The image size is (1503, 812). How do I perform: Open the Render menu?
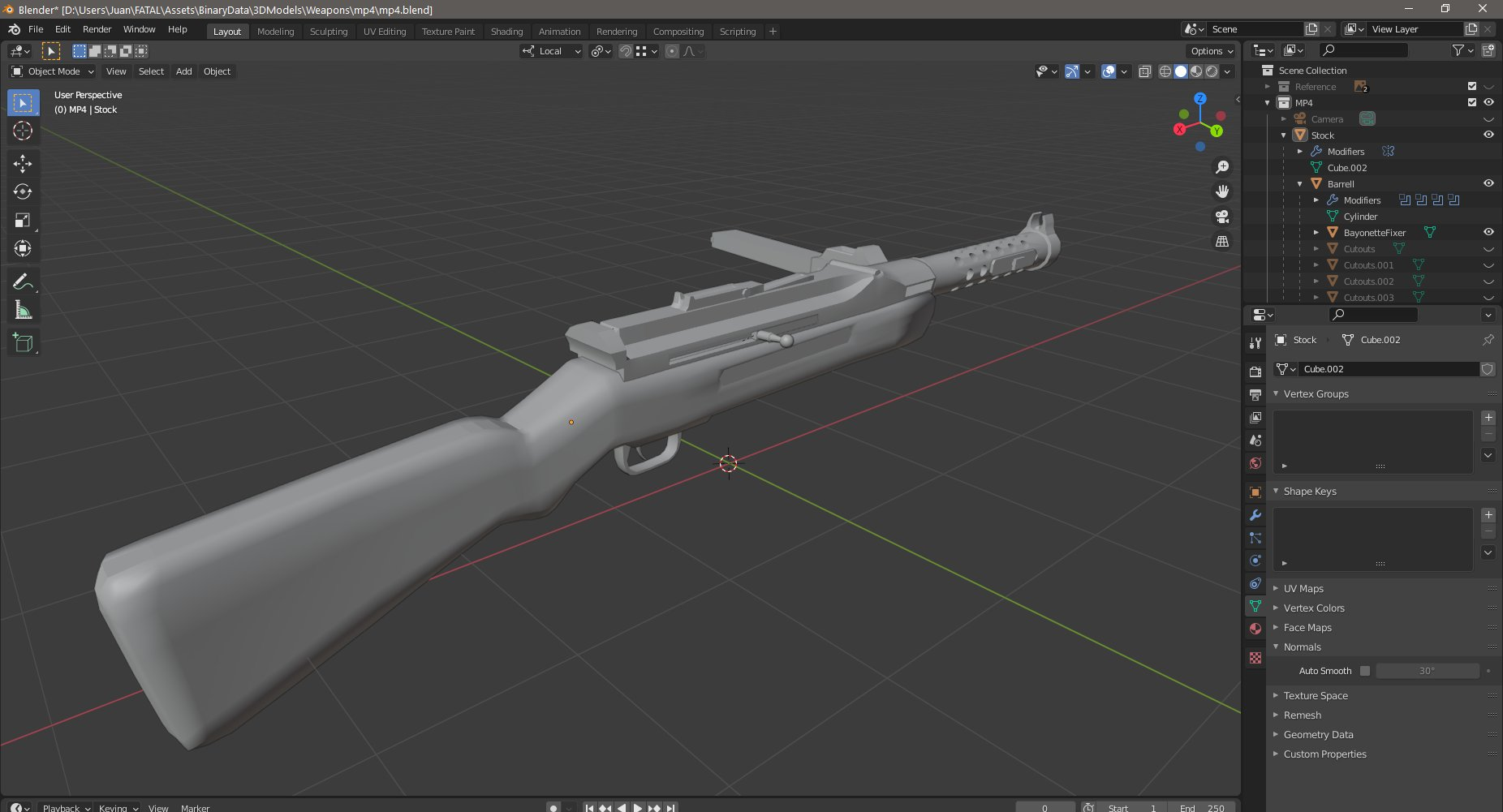[x=97, y=29]
